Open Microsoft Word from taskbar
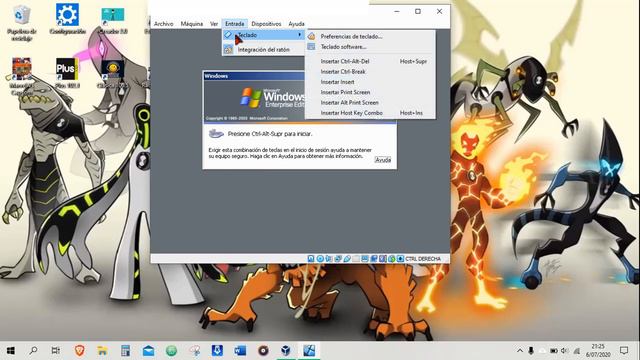 [240, 351]
